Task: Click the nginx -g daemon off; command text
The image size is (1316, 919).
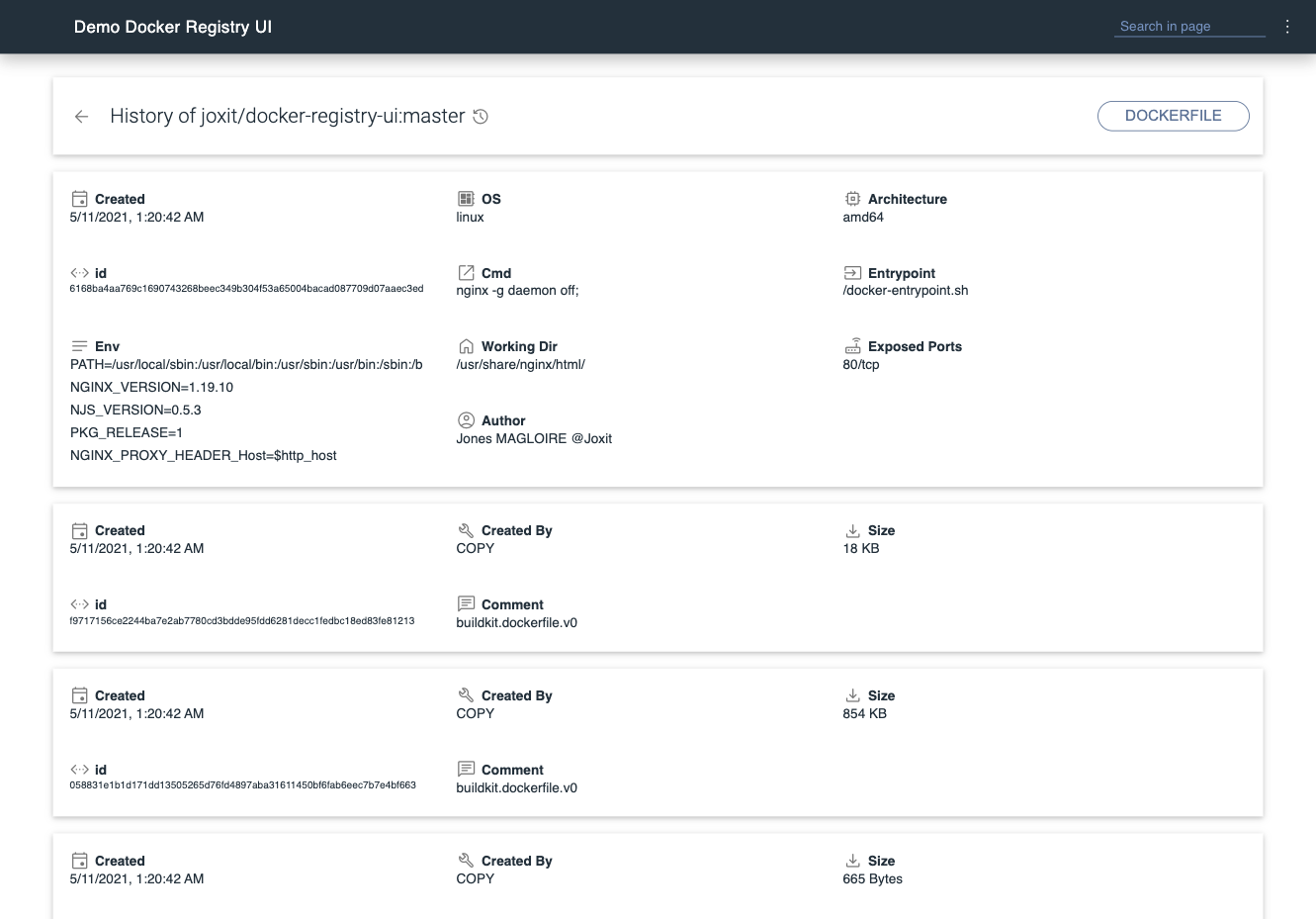Action: point(517,291)
